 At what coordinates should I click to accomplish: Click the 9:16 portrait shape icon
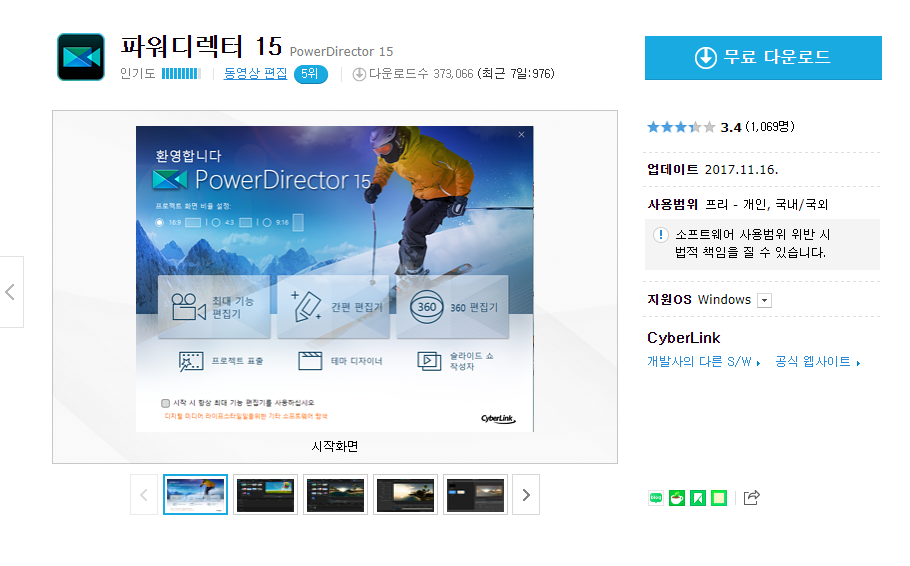pyautogui.click(x=298, y=222)
